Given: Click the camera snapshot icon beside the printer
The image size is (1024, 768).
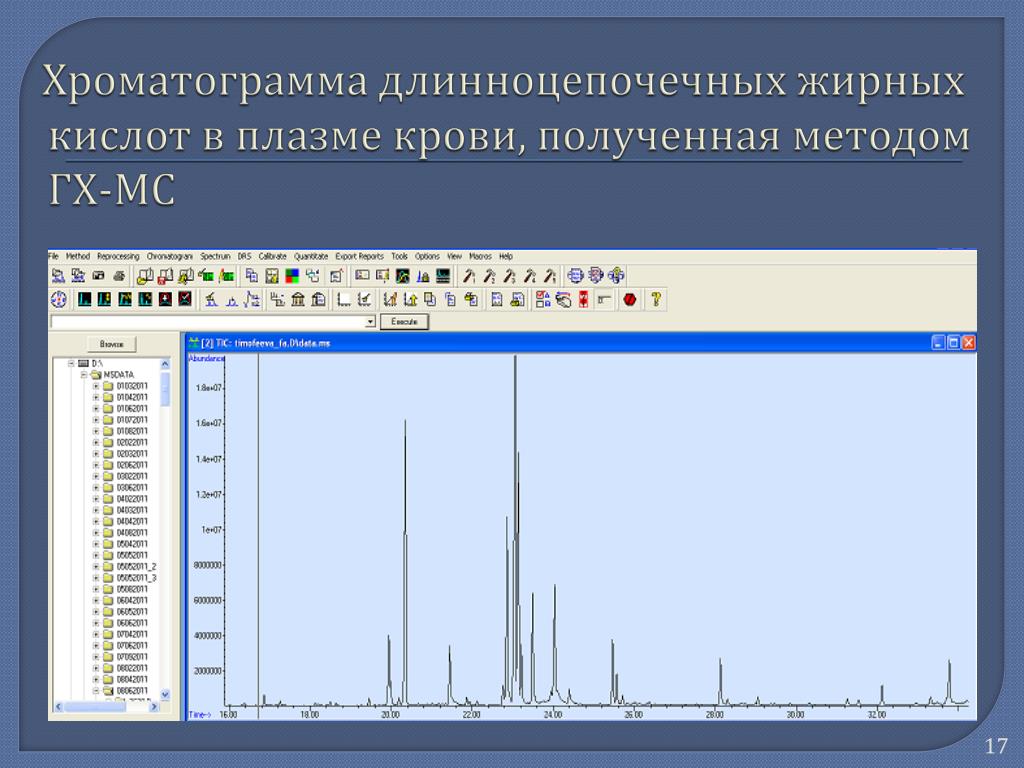Looking at the screenshot, I should [x=99, y=276].
